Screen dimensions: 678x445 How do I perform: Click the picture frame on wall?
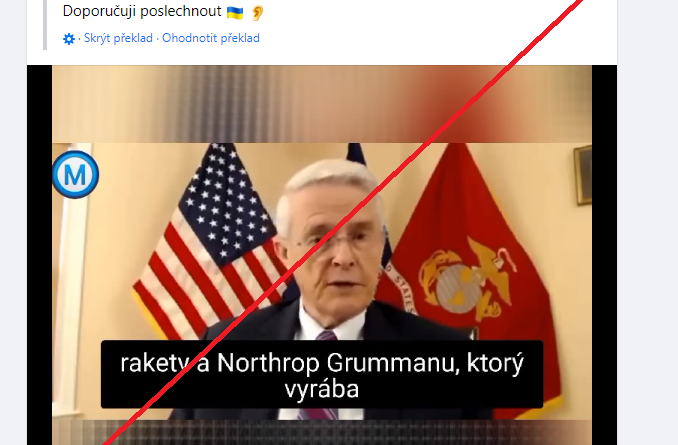583,175
